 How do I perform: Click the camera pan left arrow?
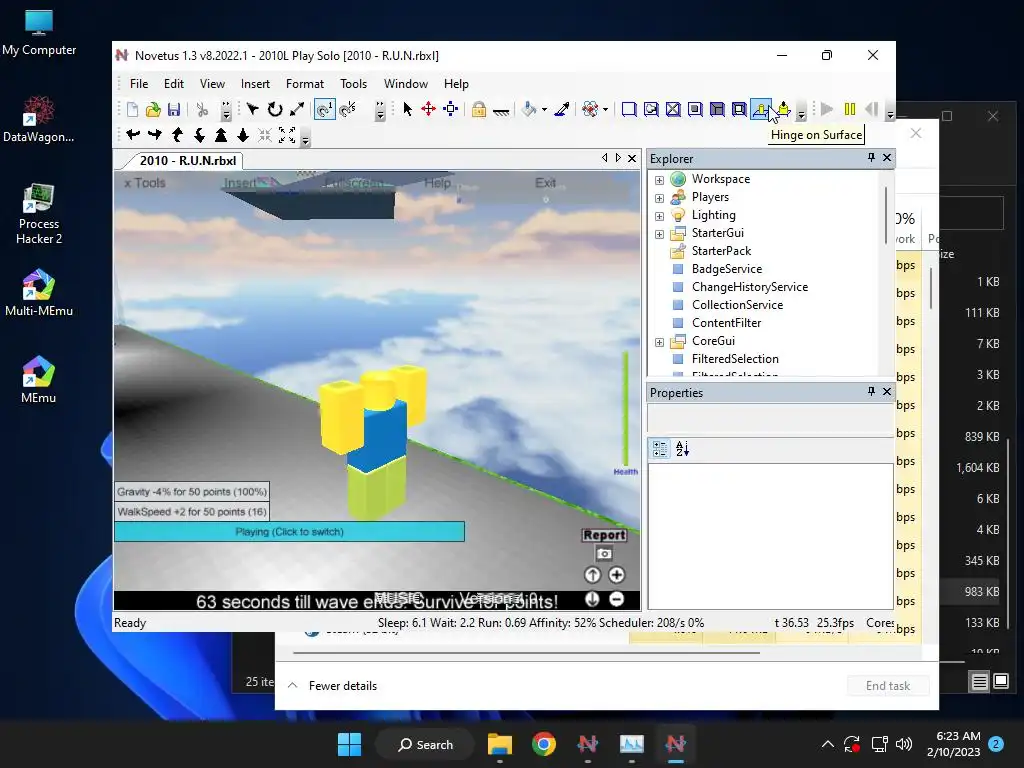click(x=133, y=135)
